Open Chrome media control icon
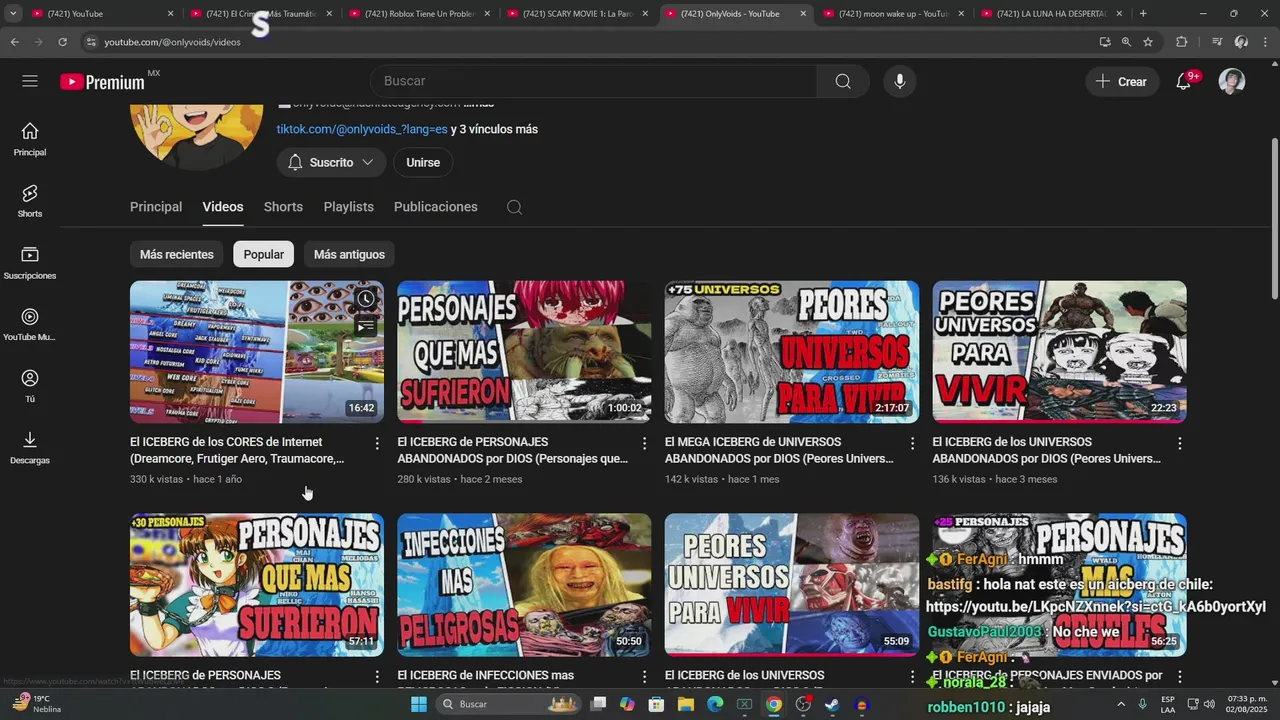The height and width of the screenshot is (720, 1280). tap(1217, 42)
